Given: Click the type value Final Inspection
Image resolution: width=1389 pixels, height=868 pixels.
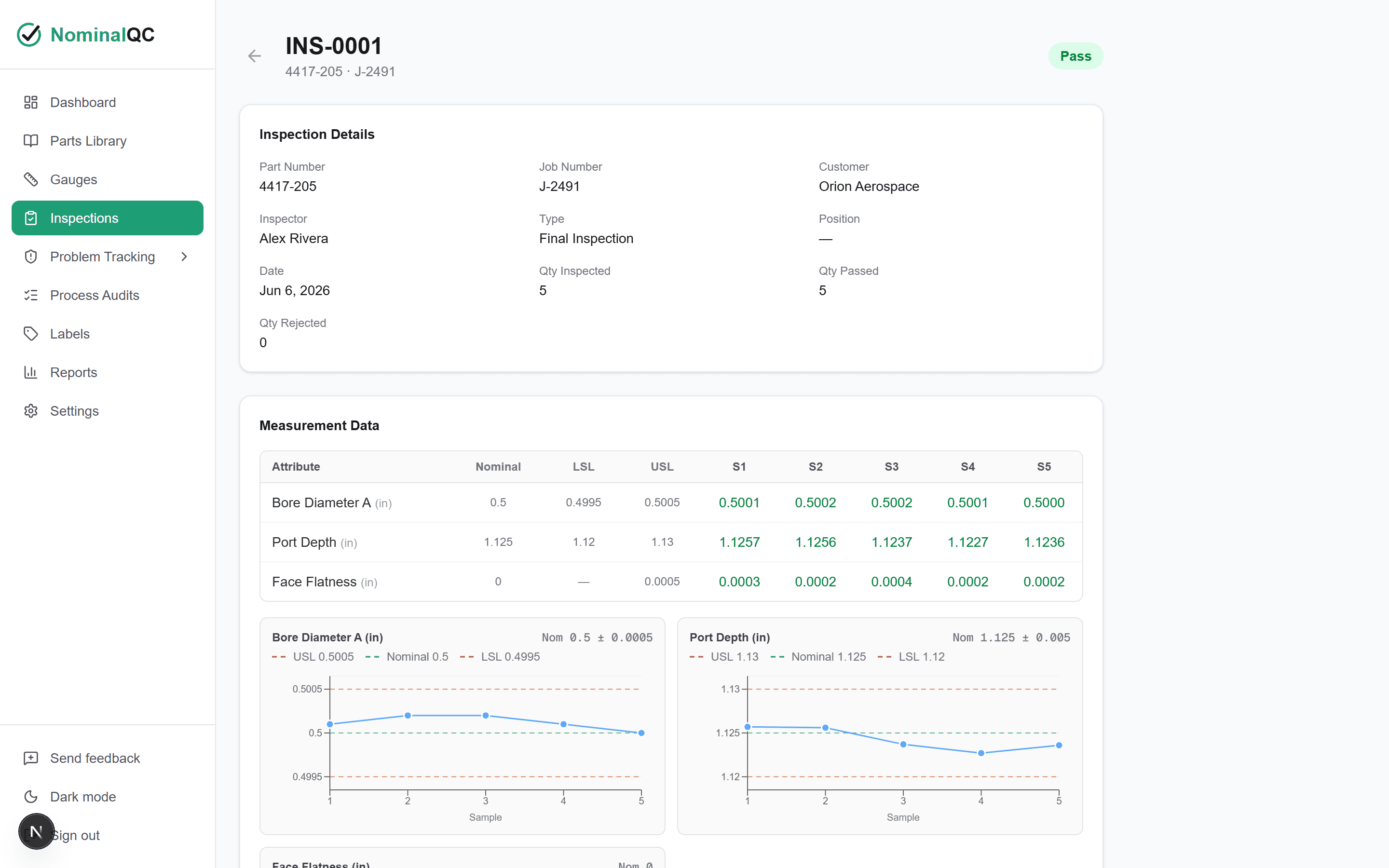Looking at the screenshot, I should (x=586, y=238).
